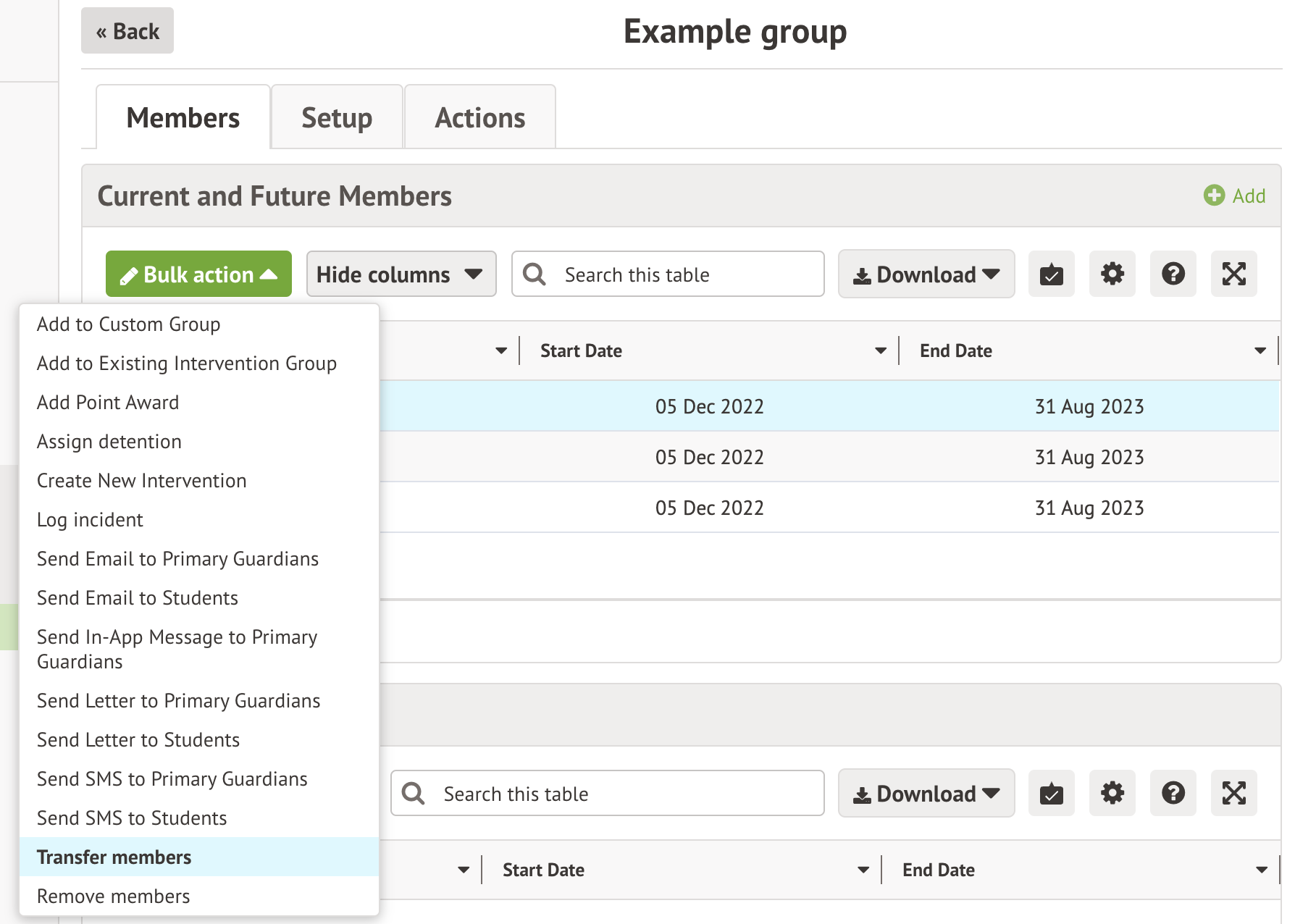The height and width of the screenshot is (924, 1295).
Task: Focus the upper Search this table field
Action: point(668,274)
